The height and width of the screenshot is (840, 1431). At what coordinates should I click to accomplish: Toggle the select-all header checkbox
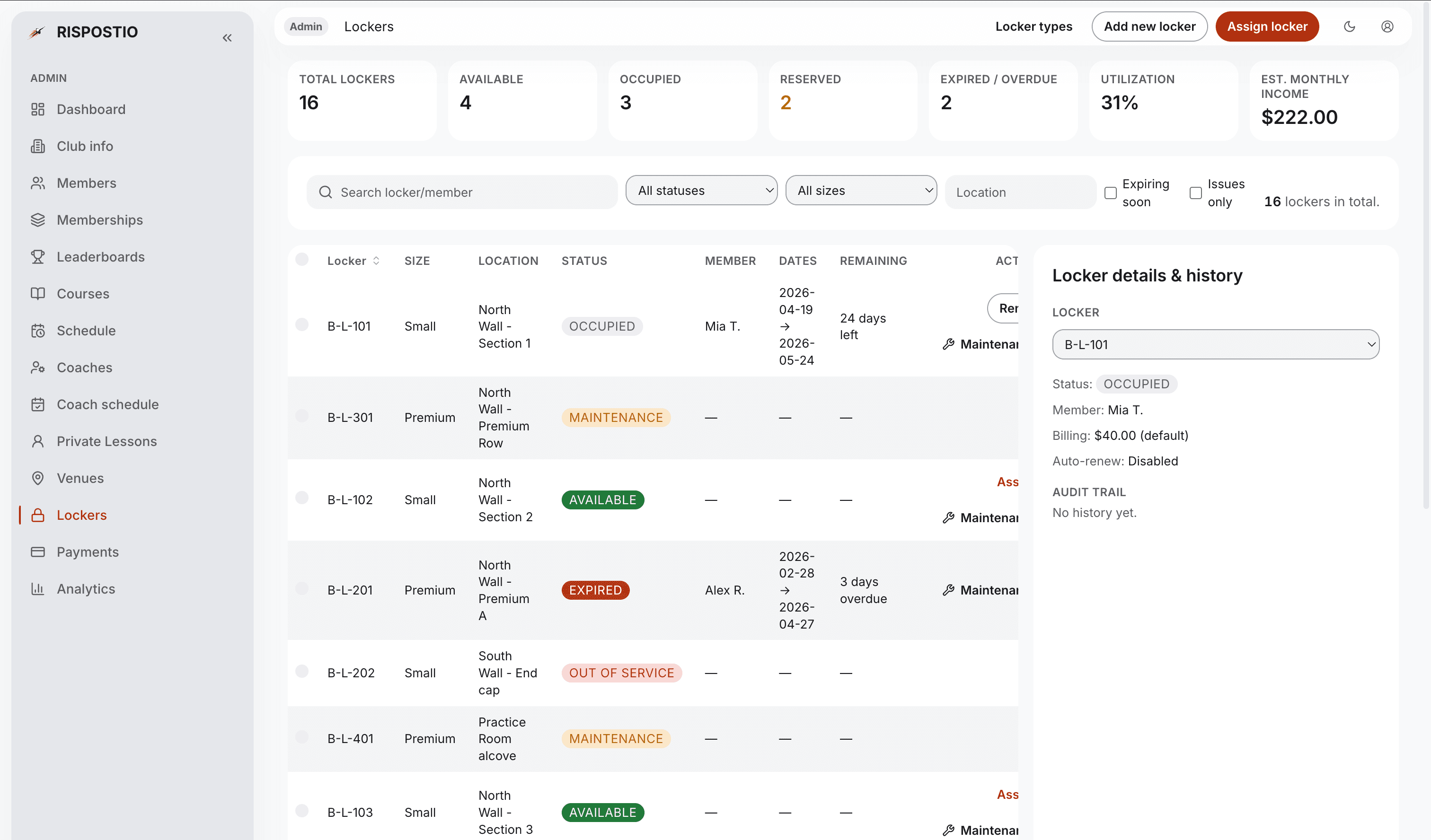coord(302,259)
